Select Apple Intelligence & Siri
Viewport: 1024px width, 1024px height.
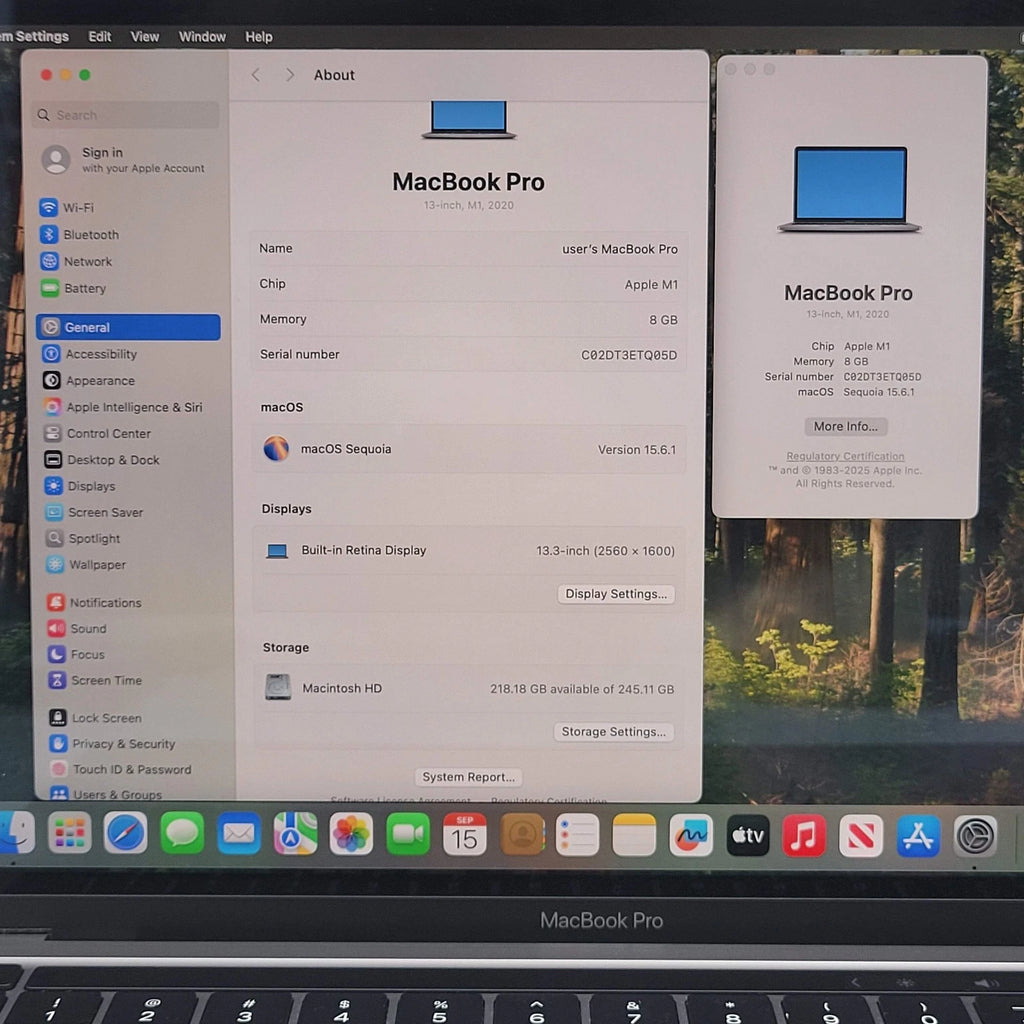pyautogui.click(x=133, y=407)
